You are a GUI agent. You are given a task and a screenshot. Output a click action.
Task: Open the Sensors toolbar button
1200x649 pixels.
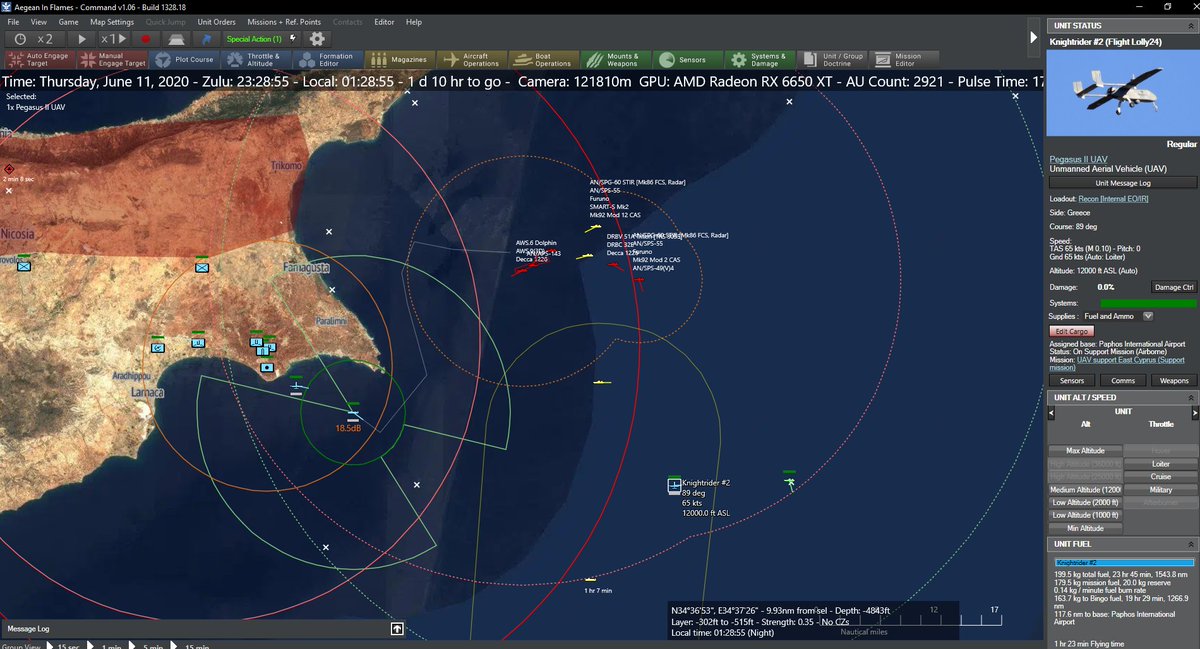coord(688,60)
